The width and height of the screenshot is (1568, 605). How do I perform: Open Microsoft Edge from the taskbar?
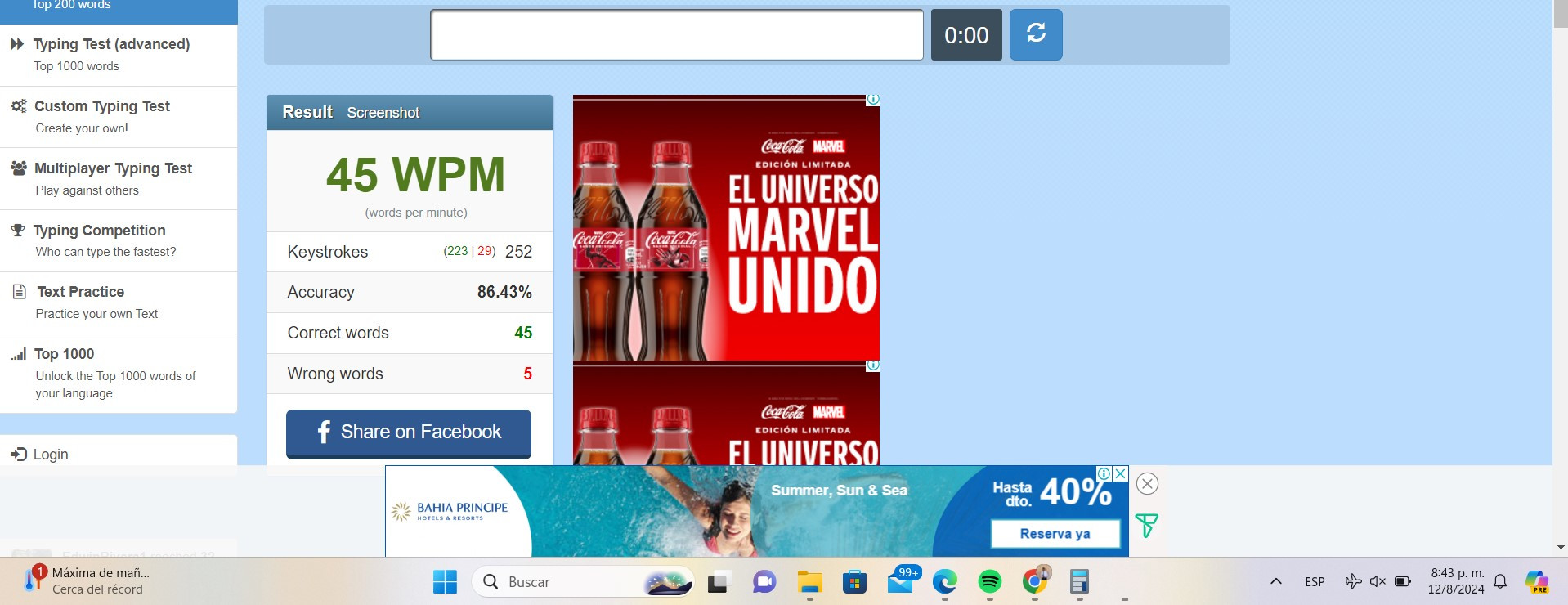[x=945, y=582]
